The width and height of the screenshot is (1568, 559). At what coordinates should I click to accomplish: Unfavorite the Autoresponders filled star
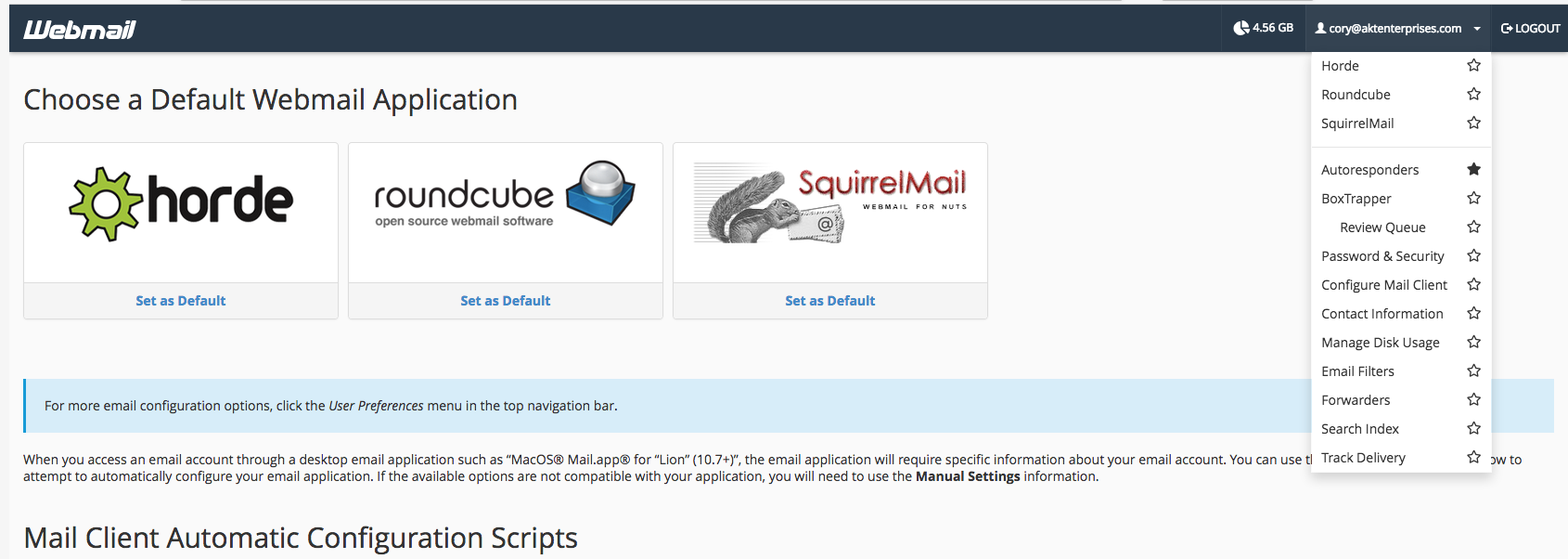(1473, 169)
